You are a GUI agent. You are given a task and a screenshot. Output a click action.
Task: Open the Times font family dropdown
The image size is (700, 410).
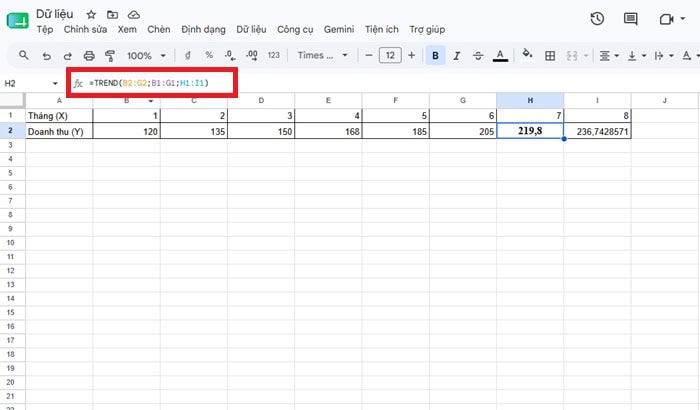click(x=322, y=55)
